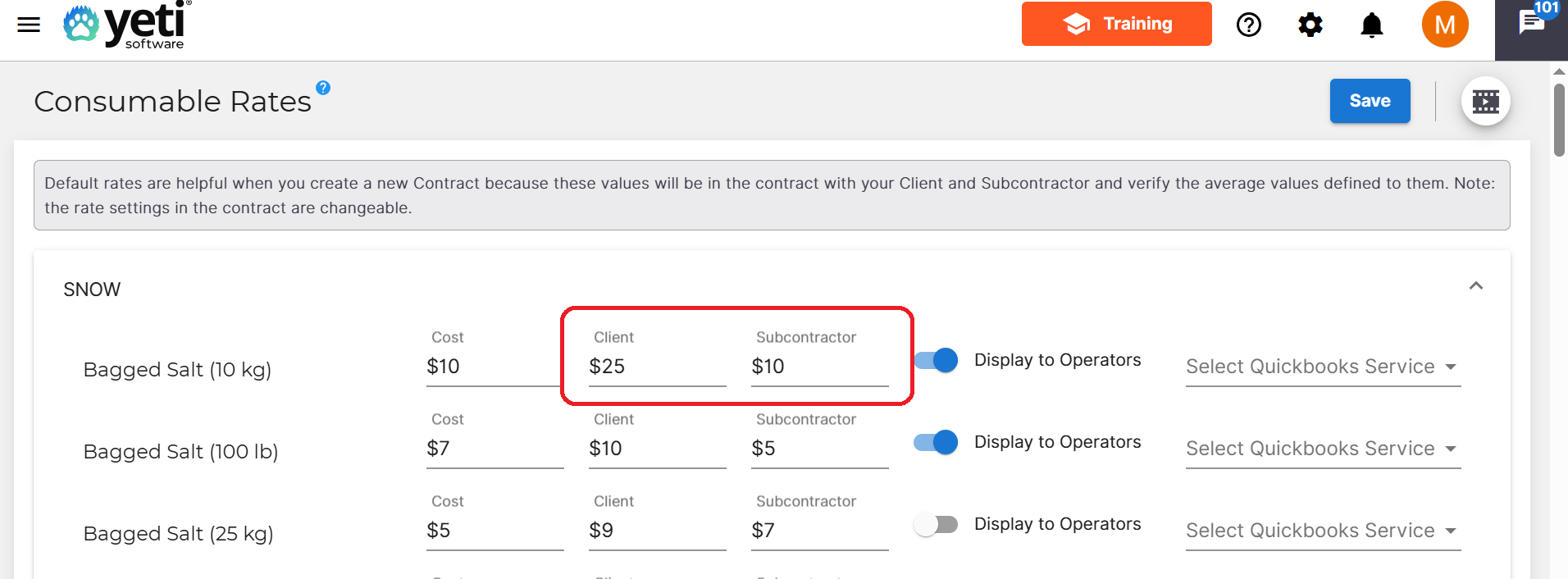This screenshot has width=1568, height=579.
Task: Open Quickbooks Service dropdown for Bagged Salt (25 kg)
Action: click(x=1322, y=531)
